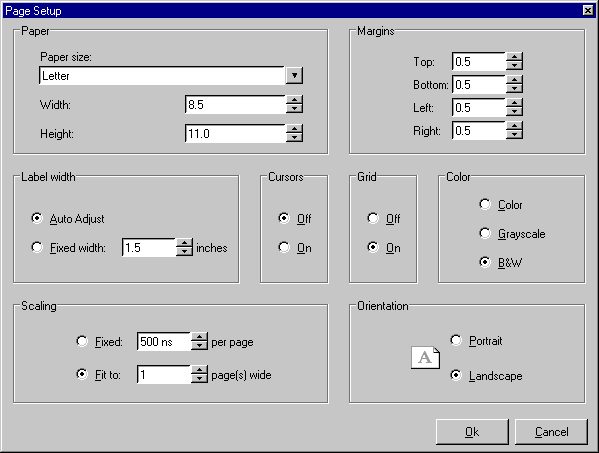Decrease the Right margin value
Screen dimensions: 599x453
coord(514,134)
